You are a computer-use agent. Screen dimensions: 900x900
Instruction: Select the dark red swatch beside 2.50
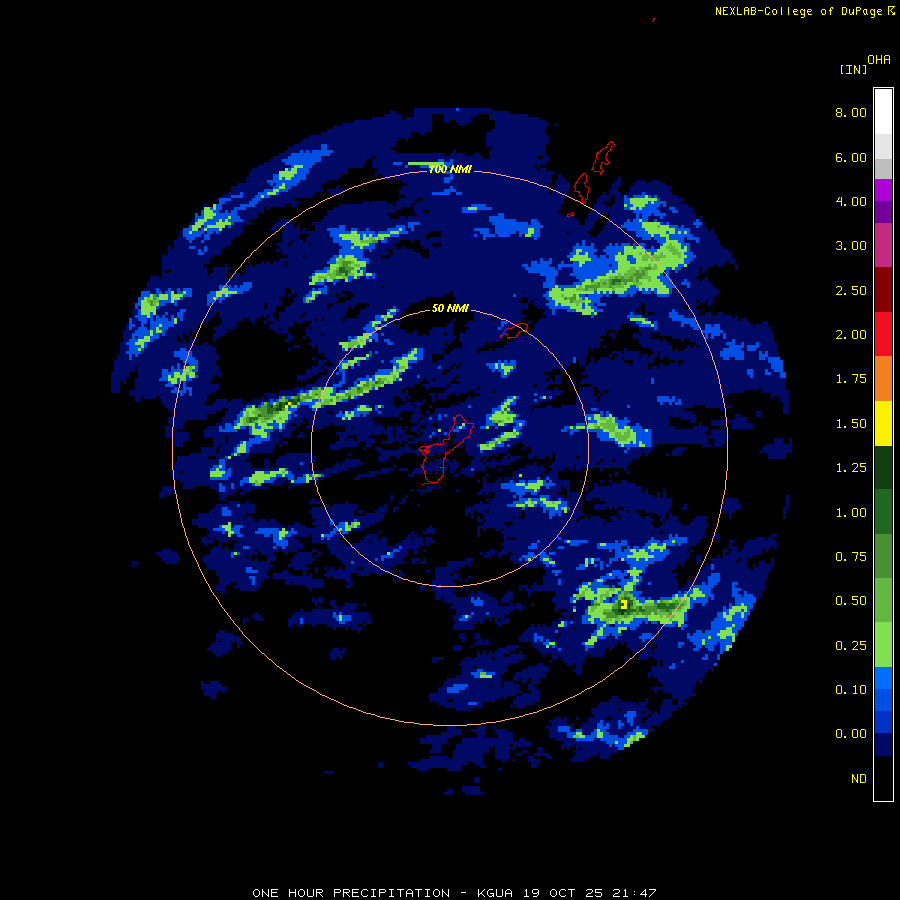883,290
